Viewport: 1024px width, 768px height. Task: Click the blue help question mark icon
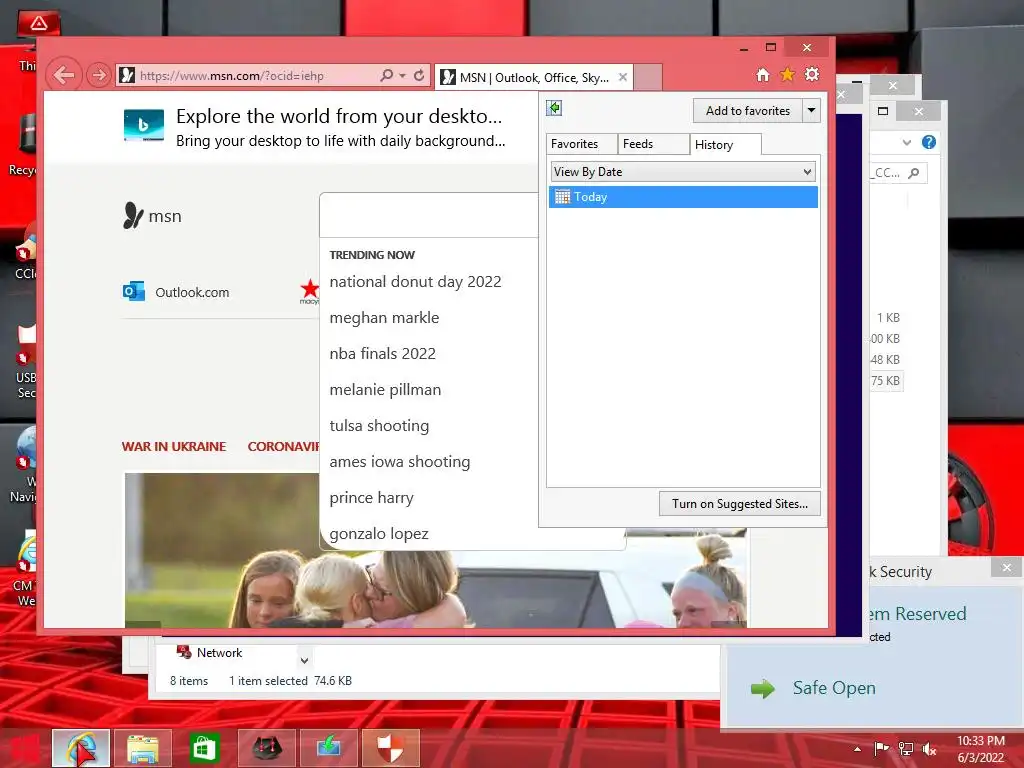(929, 142)
